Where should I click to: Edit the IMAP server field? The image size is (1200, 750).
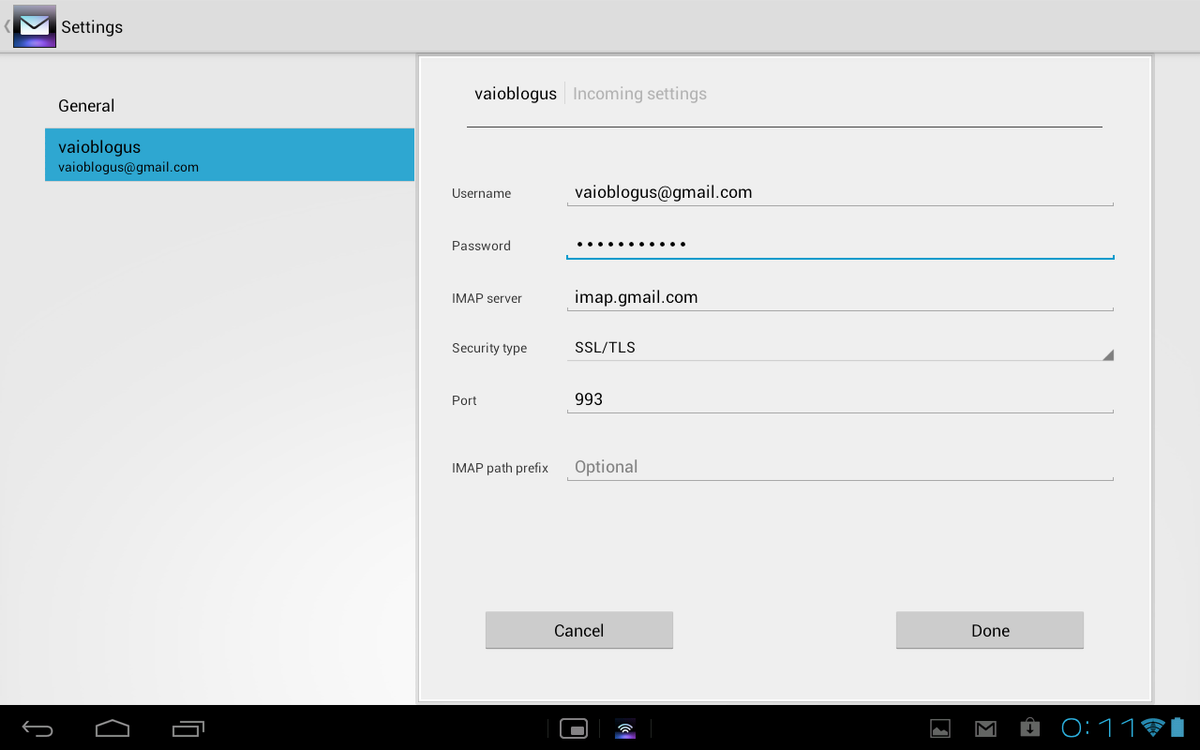click(838, 297)
